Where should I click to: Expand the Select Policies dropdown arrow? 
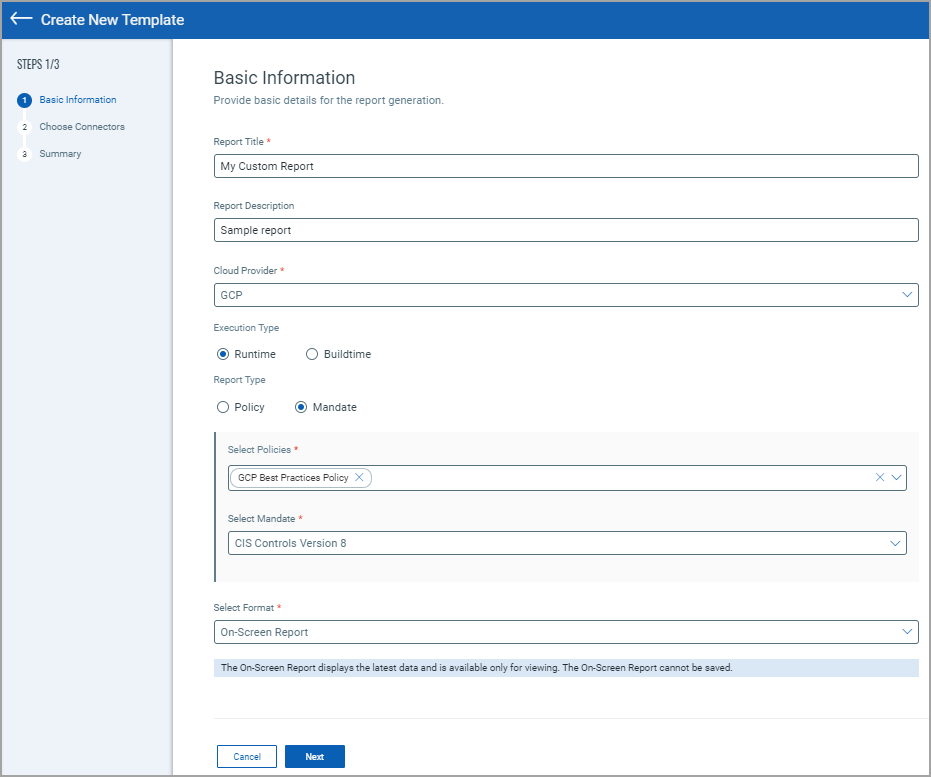point(897,478)
